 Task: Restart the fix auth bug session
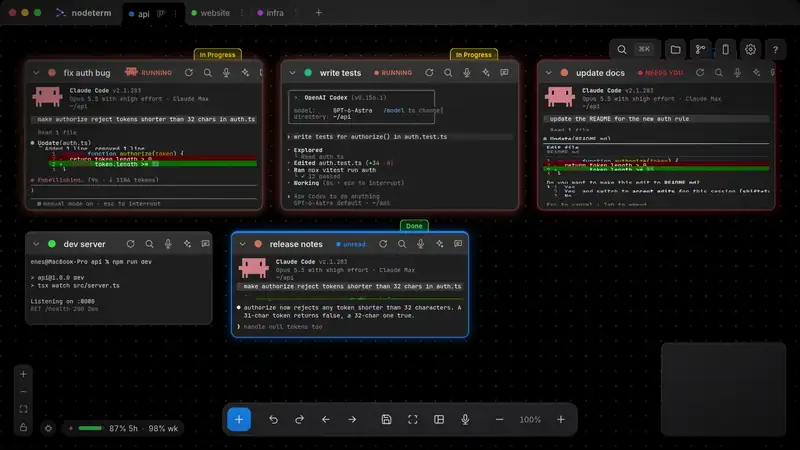click(x=189, y=73)
